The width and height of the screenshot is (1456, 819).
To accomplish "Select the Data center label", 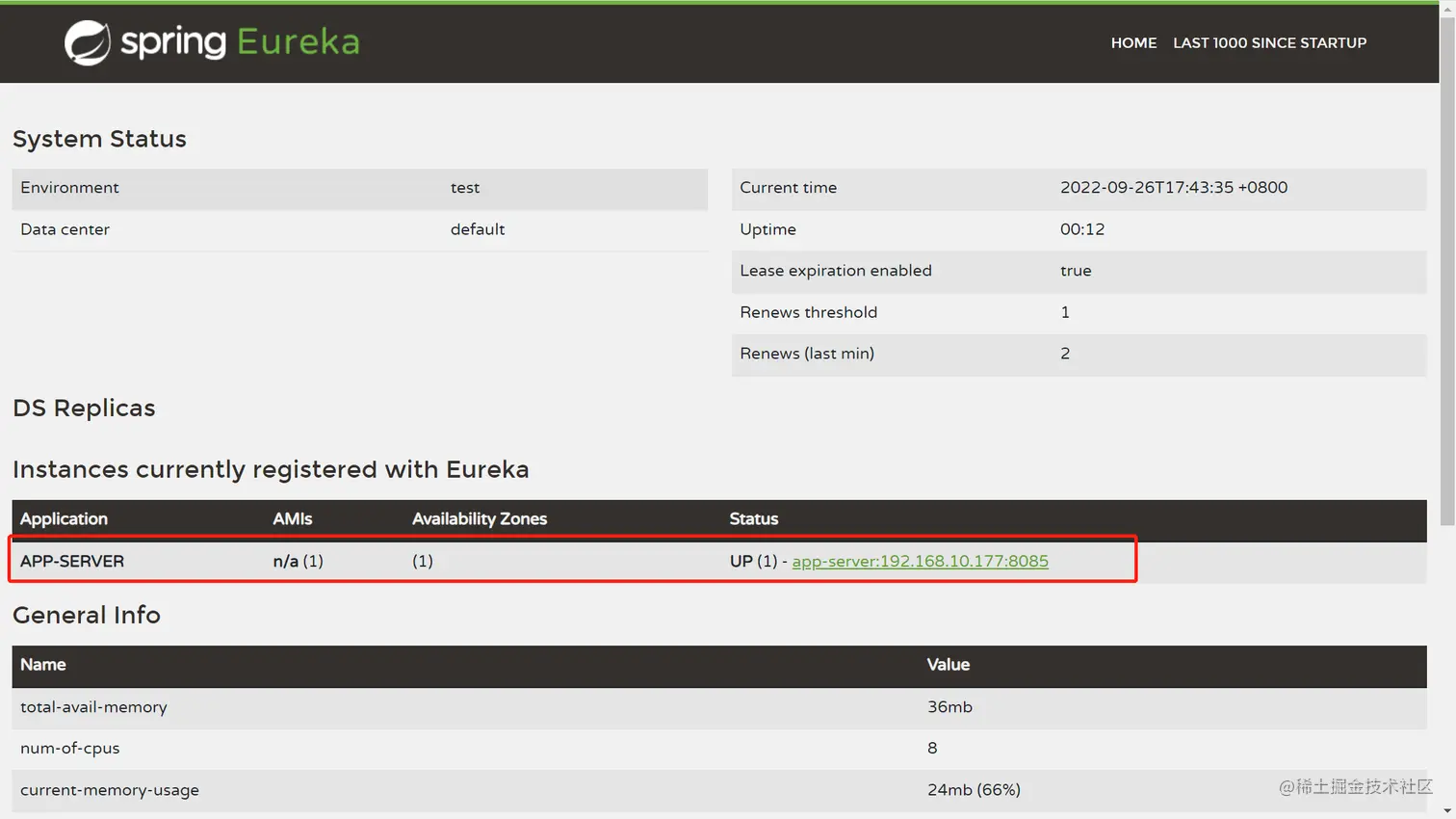I will pyautogui.click(x=65, y=229).
